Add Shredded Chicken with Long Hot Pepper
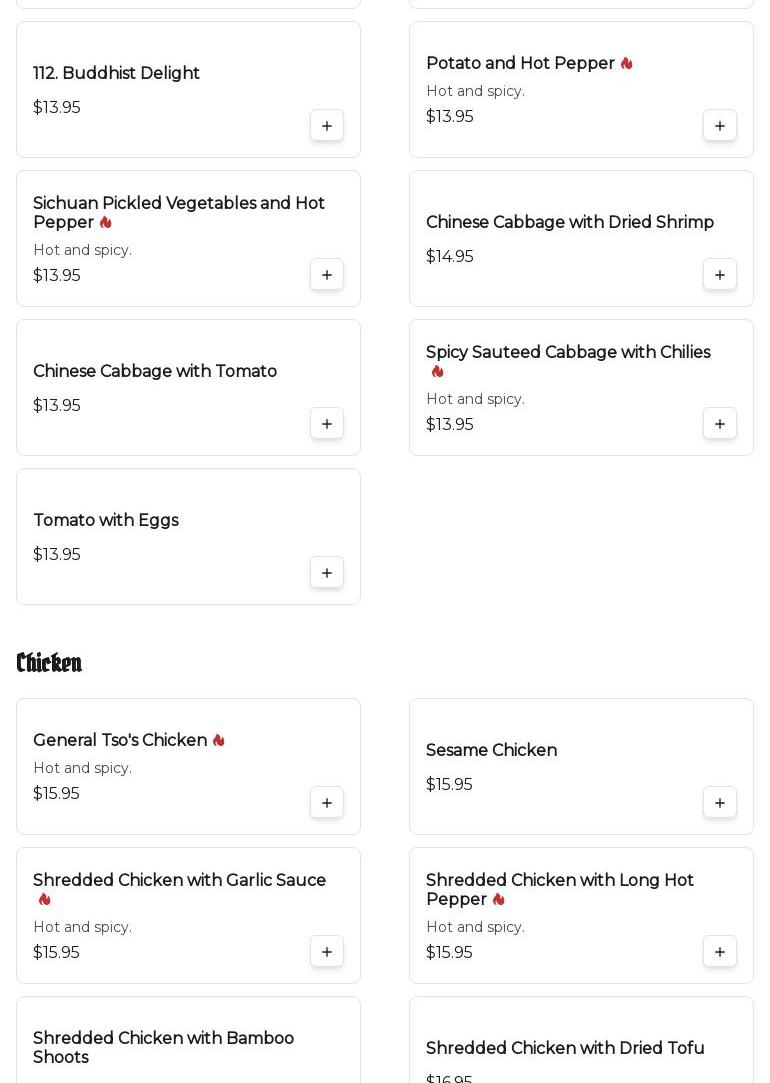Viewport: 770px width, 1083px height. 720,952
